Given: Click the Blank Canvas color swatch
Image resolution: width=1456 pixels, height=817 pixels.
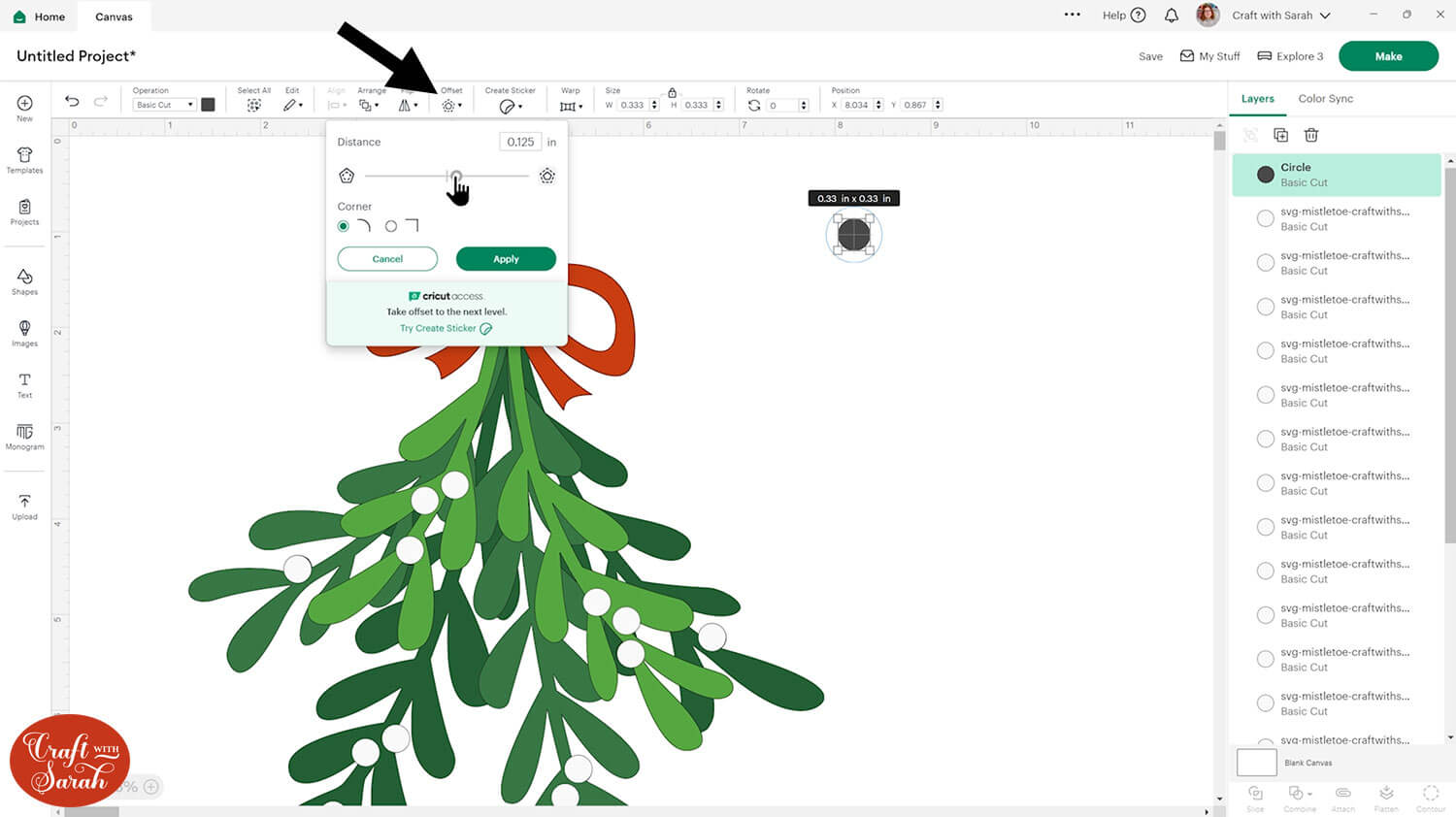Looking at the screenshot, I should pyautogui.click(x=1256, y=763).
